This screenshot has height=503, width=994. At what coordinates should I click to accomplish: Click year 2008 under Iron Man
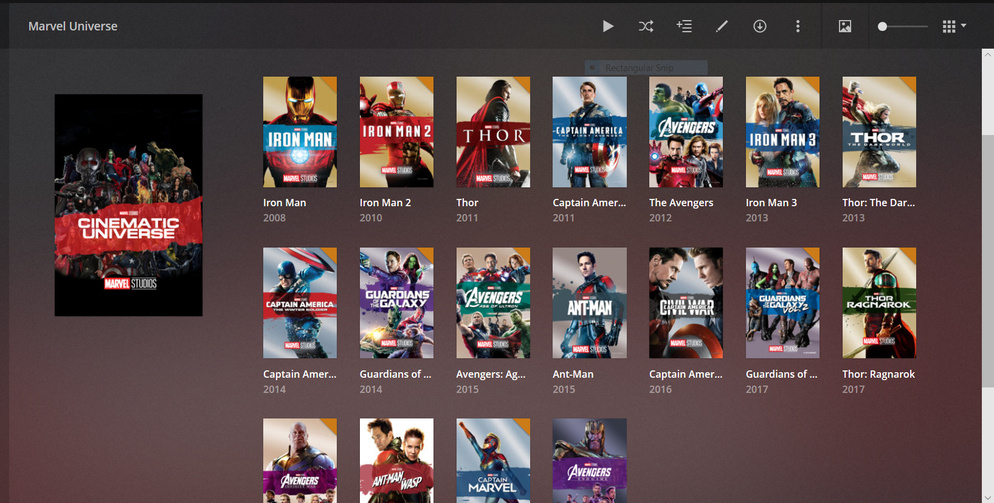coord(274,218)
